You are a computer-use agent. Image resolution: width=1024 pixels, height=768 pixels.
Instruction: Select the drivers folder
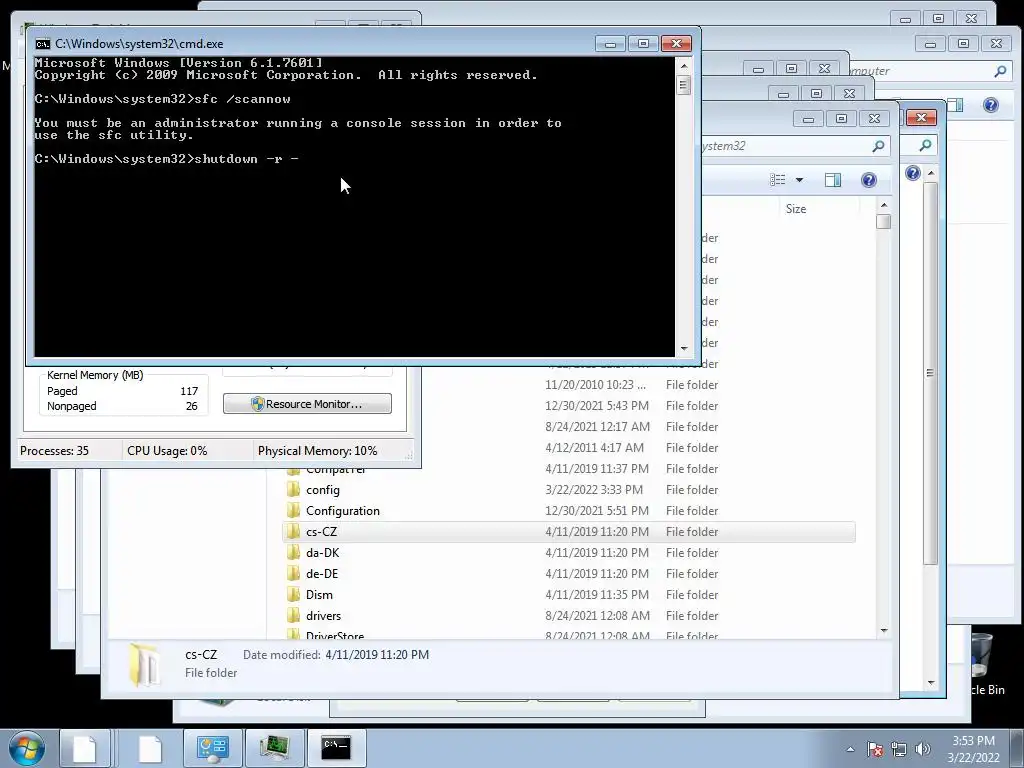(x=323, y=615)
